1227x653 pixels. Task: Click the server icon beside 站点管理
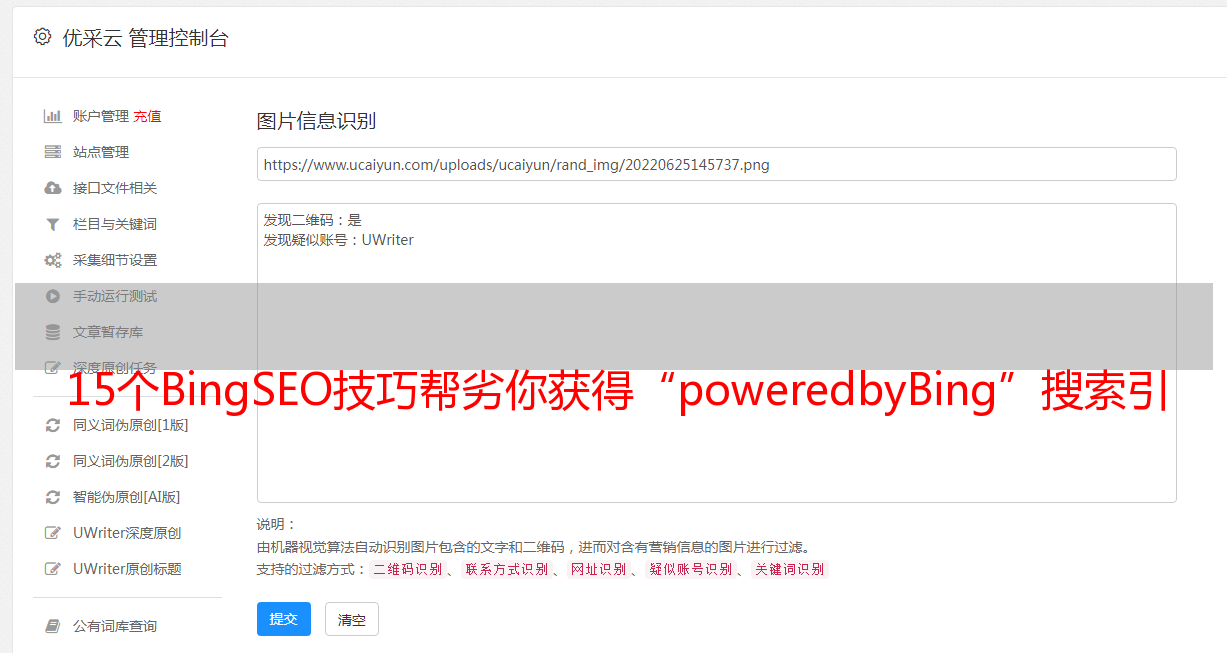click(x=53, y=152)
